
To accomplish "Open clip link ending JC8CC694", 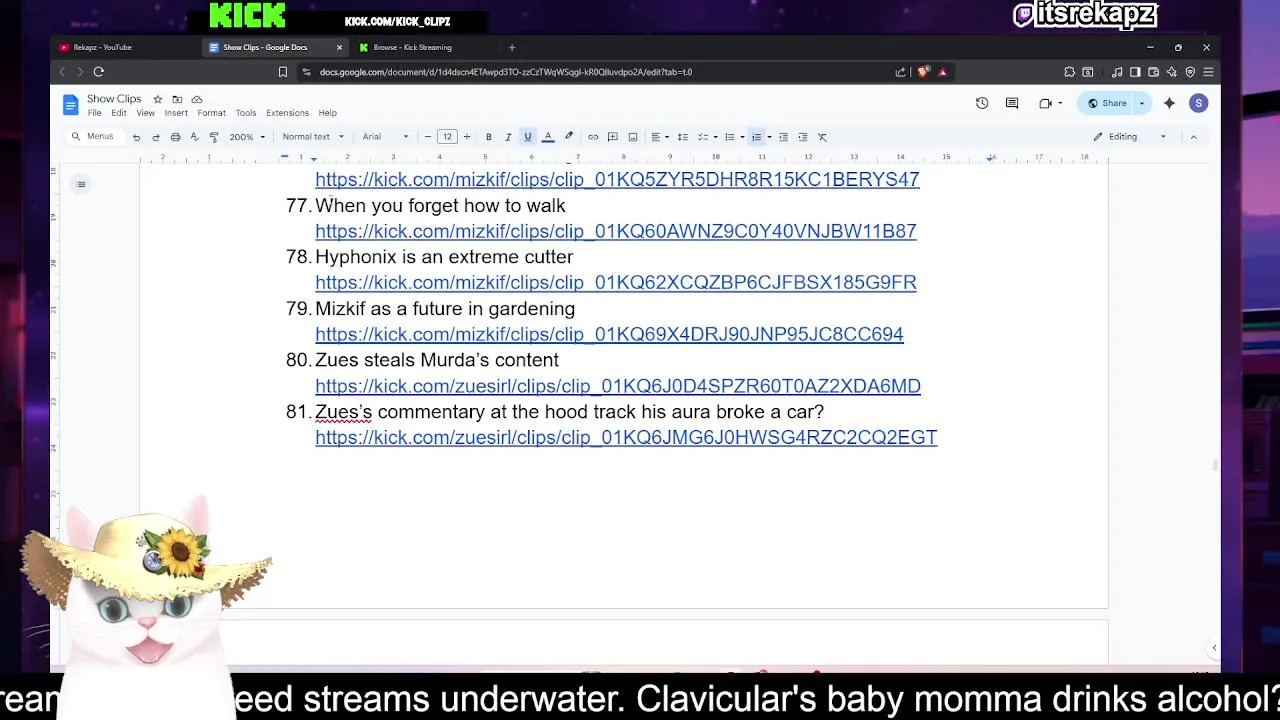I will pos(609,334).
